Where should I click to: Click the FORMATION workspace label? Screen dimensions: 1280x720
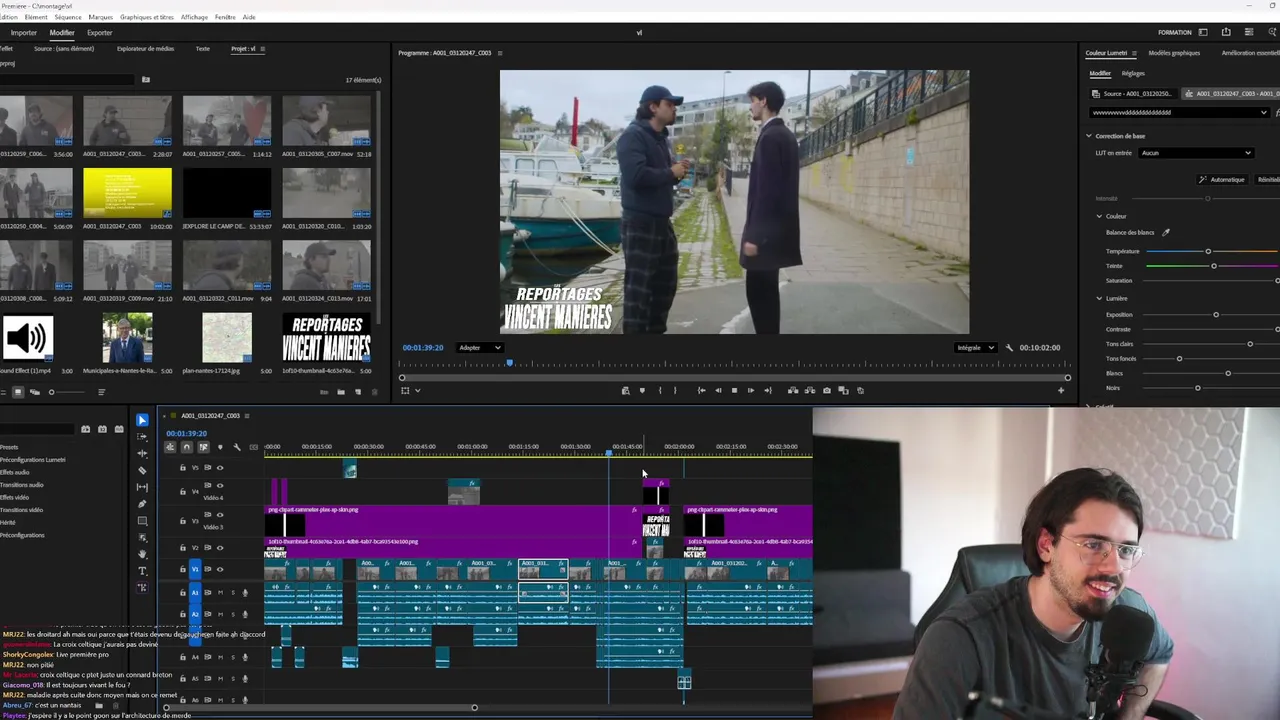pos(1175,32)
